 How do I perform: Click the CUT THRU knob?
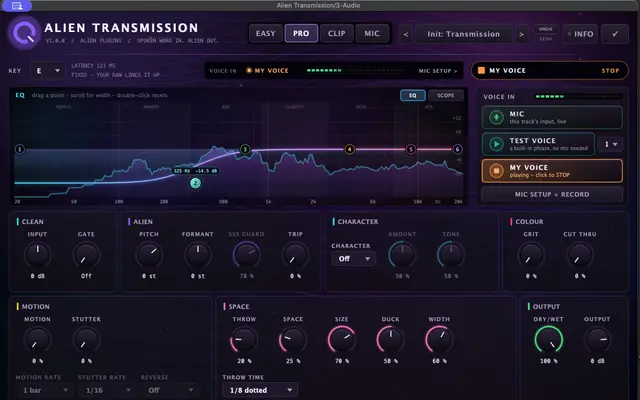click(x=580, y=255)
